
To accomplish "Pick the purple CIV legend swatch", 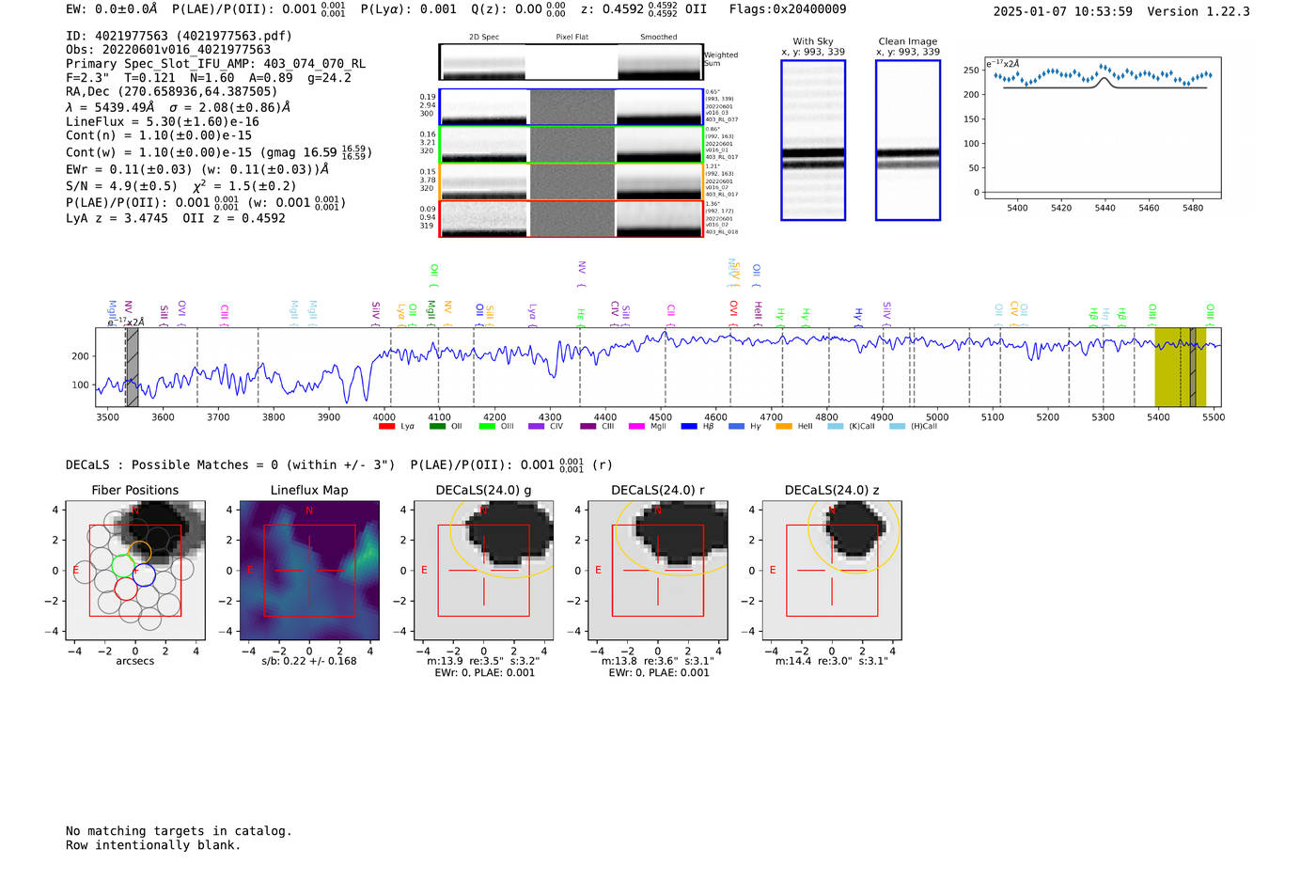I will coord(537,427).
